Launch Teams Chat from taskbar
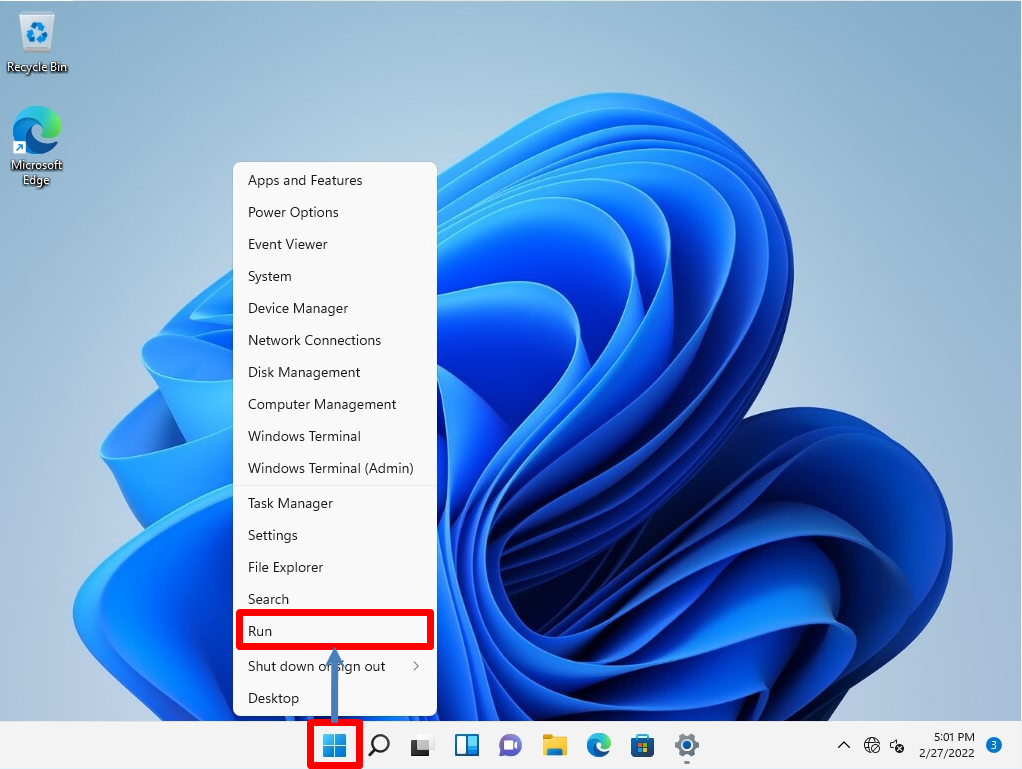The width and height of the screenshot is (1022, 769). point(510,745)
